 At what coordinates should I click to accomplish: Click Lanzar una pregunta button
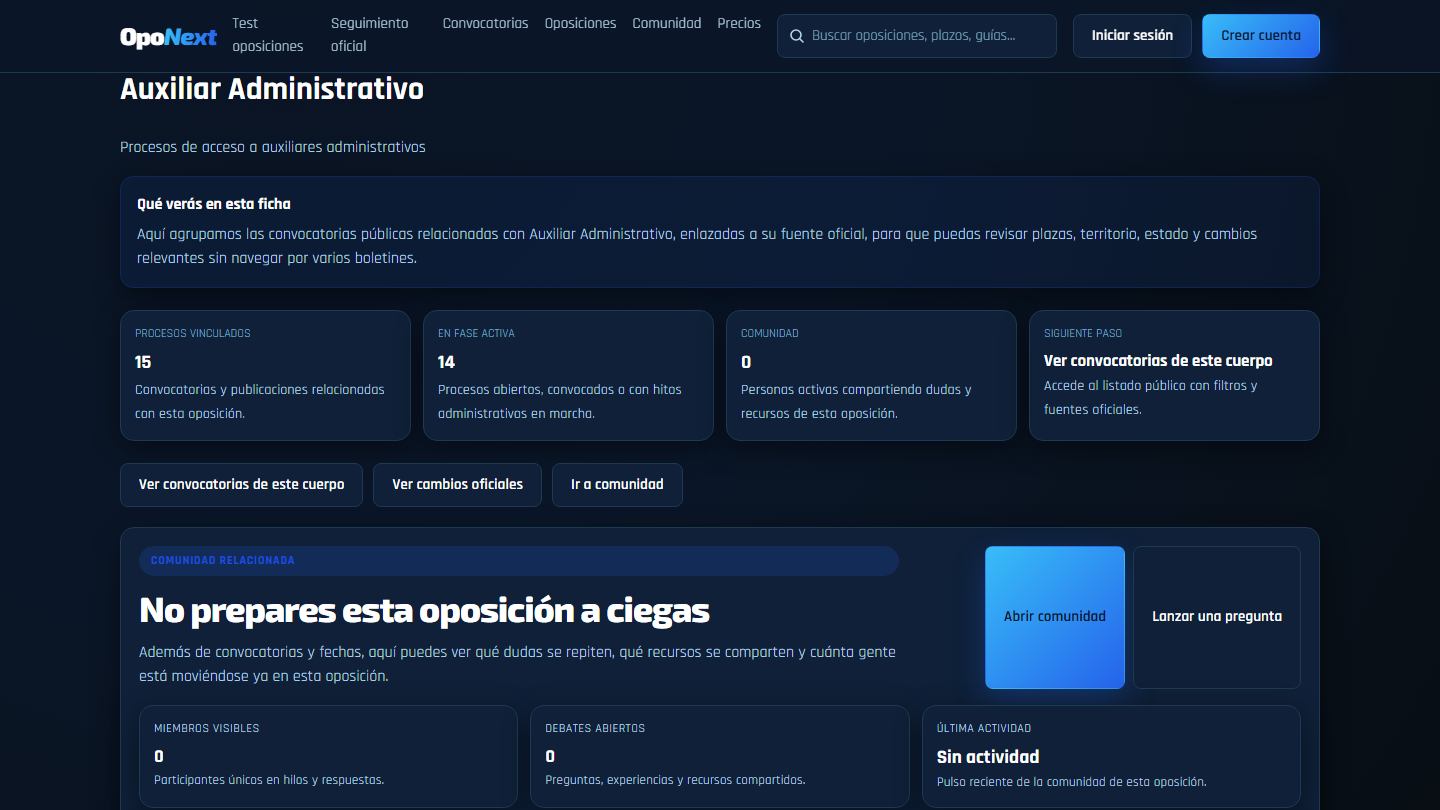pyautogui.click(x=1217, y=617)
